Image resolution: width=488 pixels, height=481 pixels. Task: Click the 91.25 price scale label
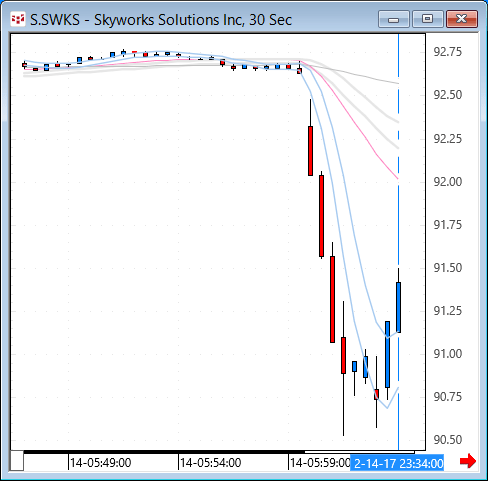click(x=448, y=311)
